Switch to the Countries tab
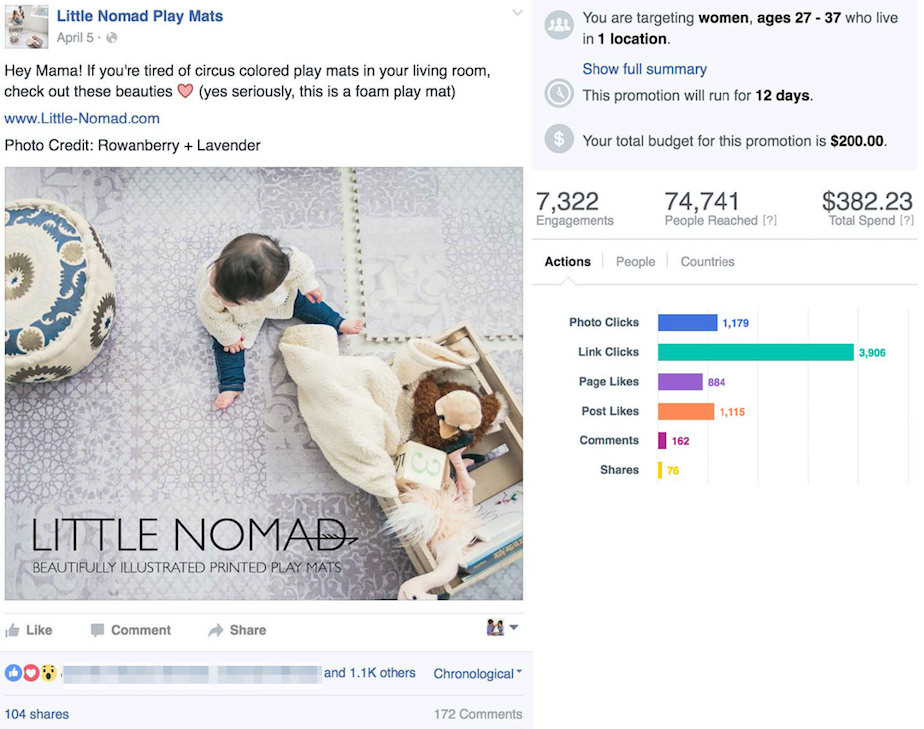Viewport: 924px width, 729px height. pos(707,262)
